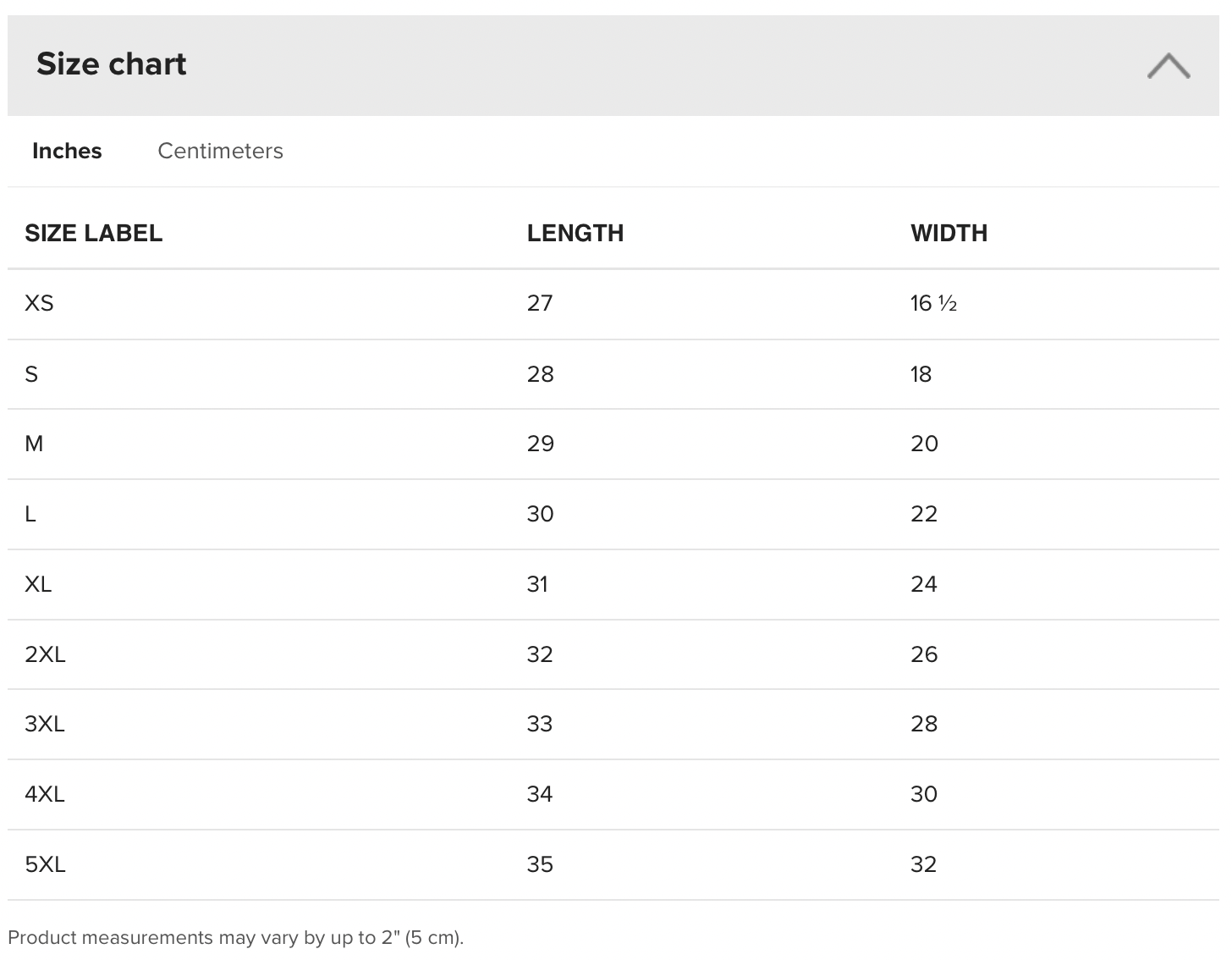
Task: Switch to the Centimeters tab
Action: pyautogui.click(x=220, y=151)
